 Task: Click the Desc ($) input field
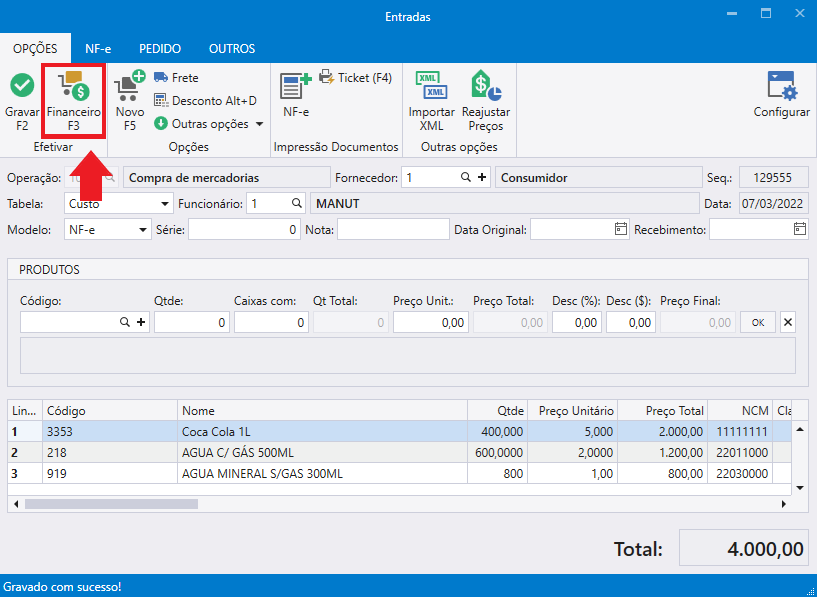click(631, 322)
